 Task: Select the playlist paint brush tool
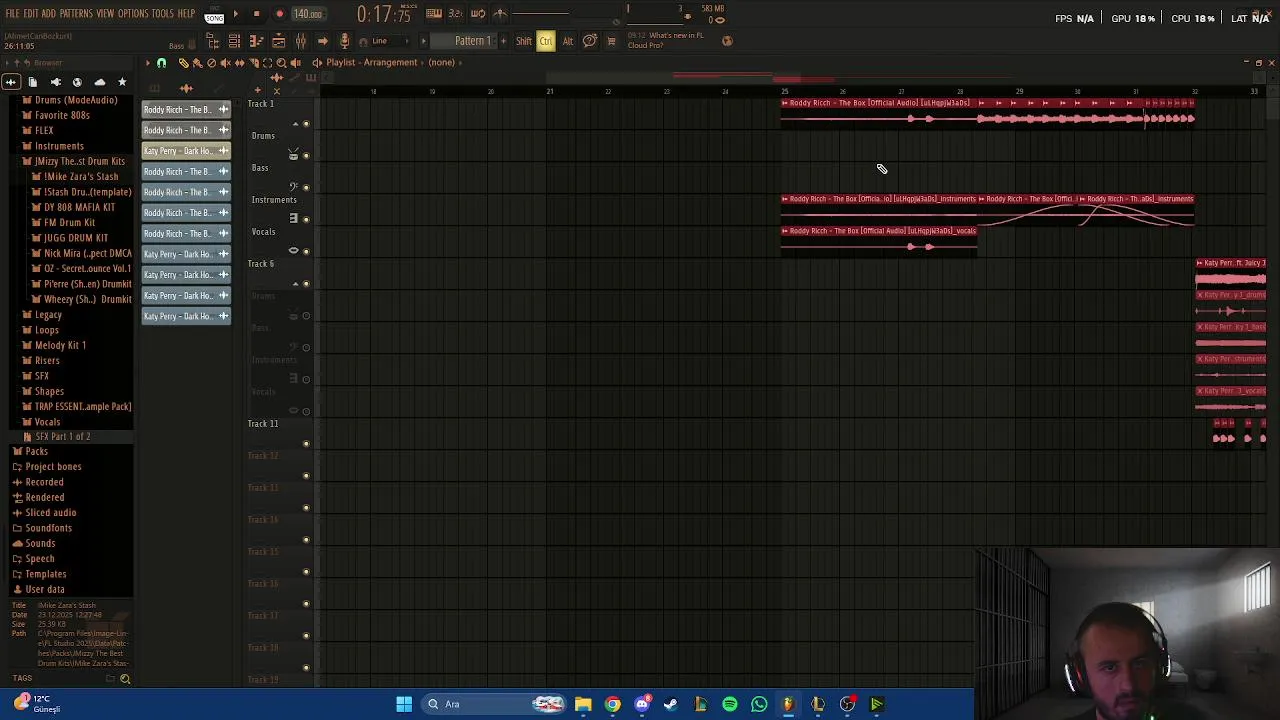pyautogui.click(x=197, y=63)
